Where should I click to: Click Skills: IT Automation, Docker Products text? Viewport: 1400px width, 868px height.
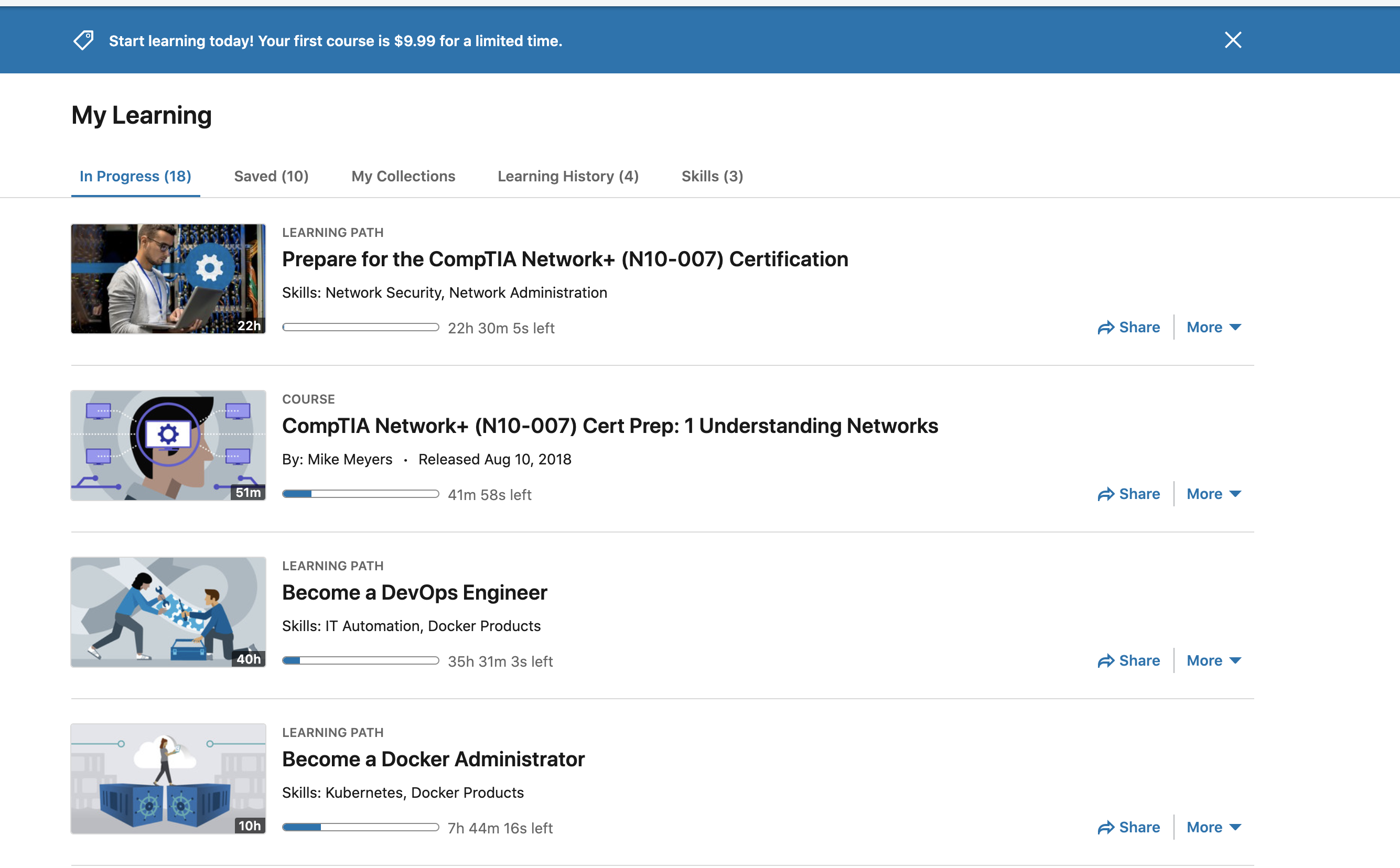[x=411, y=626]
